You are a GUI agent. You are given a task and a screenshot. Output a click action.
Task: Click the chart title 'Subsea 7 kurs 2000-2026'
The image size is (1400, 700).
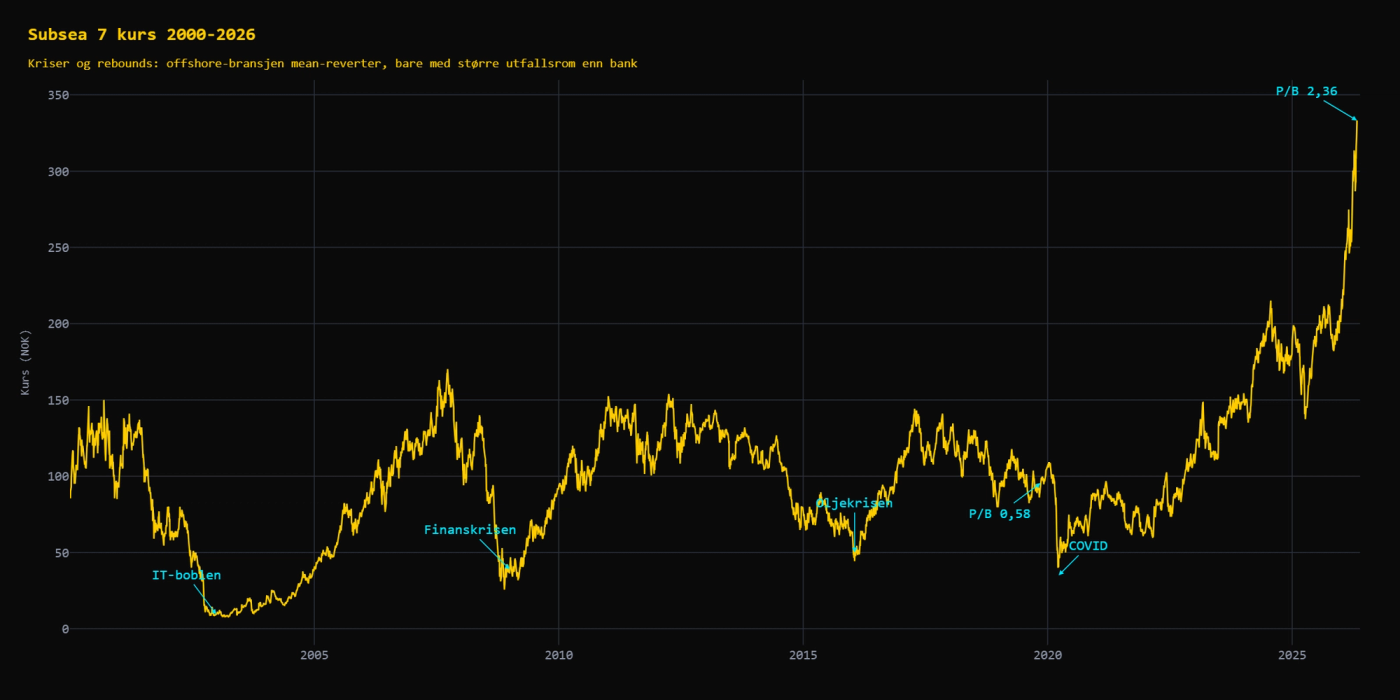click(x=141, y=35)
